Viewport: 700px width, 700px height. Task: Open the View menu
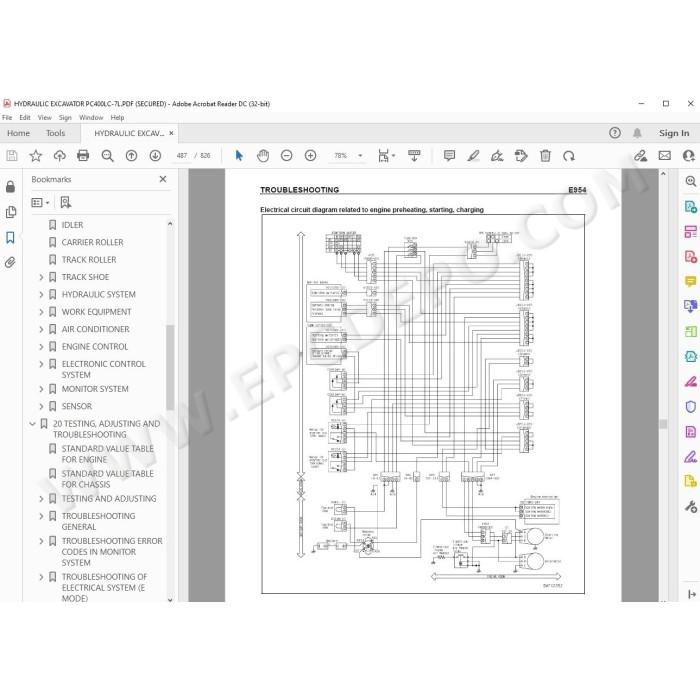(x=45, y=117)
